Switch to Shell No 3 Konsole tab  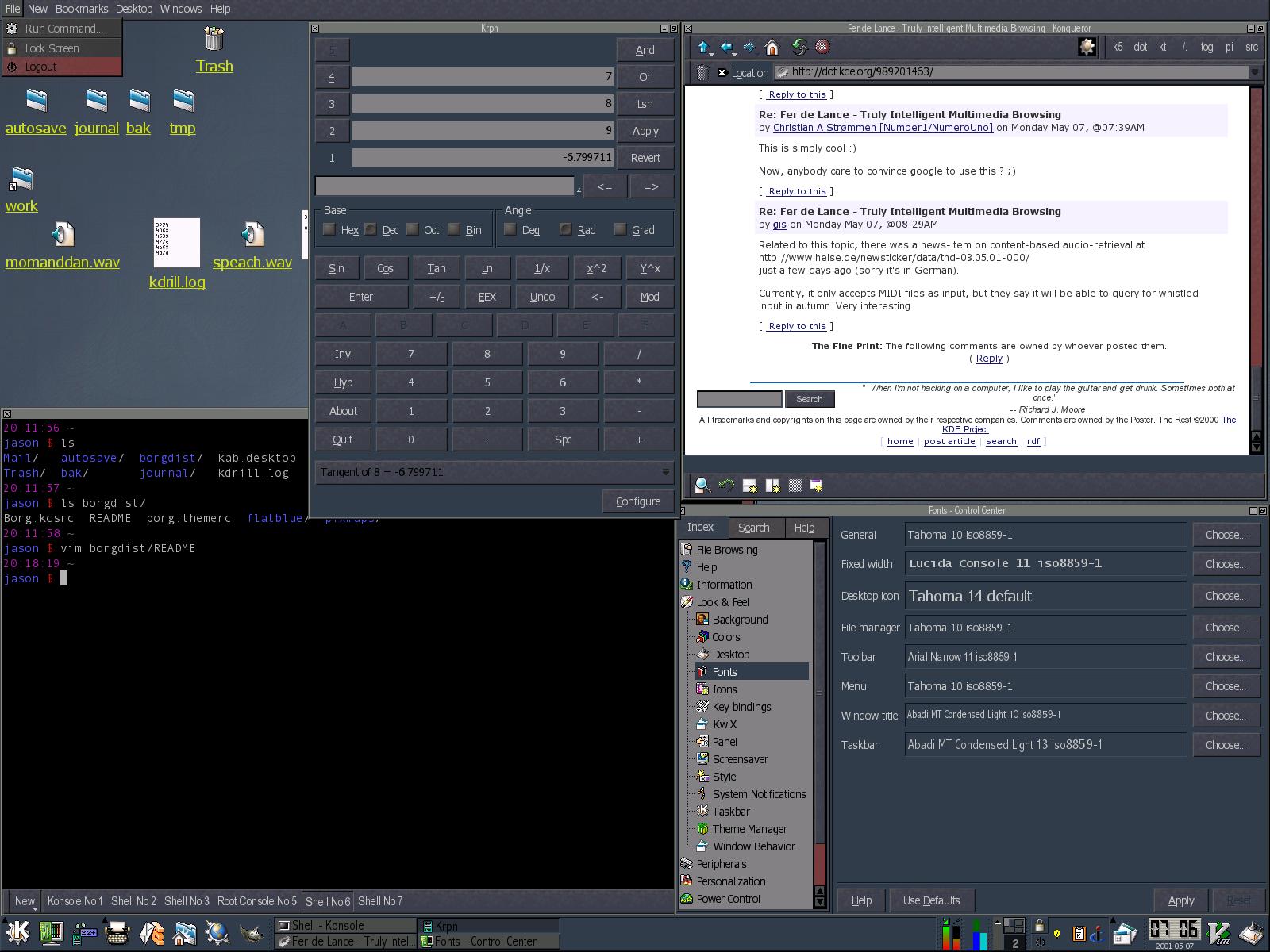[187, 901]
